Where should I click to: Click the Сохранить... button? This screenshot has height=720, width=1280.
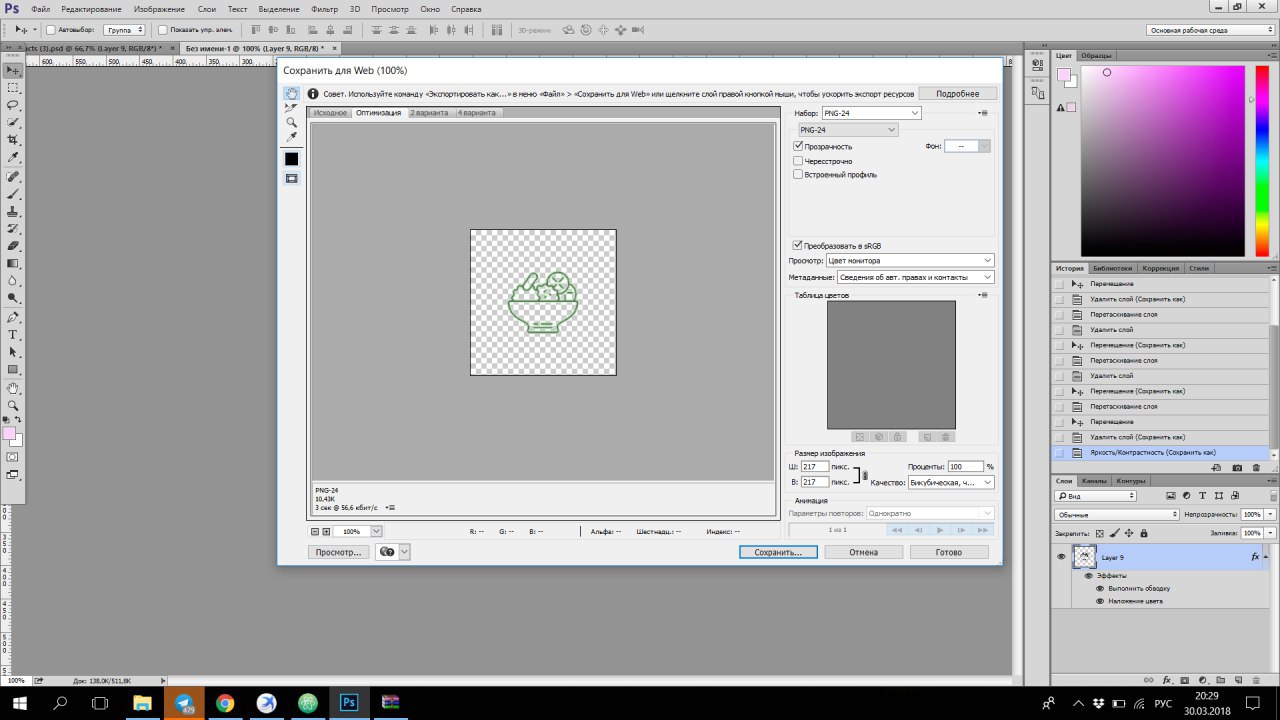click(x=778, y=552)
